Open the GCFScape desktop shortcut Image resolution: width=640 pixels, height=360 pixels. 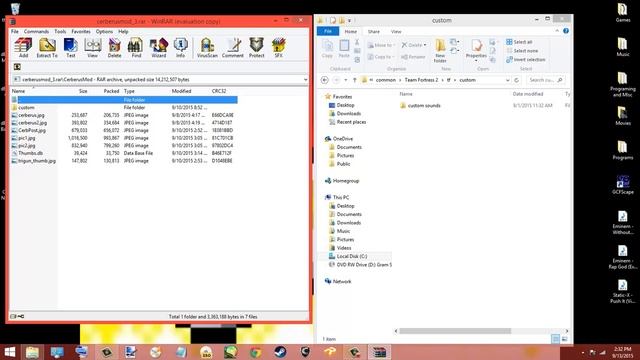tap(622, 184)
